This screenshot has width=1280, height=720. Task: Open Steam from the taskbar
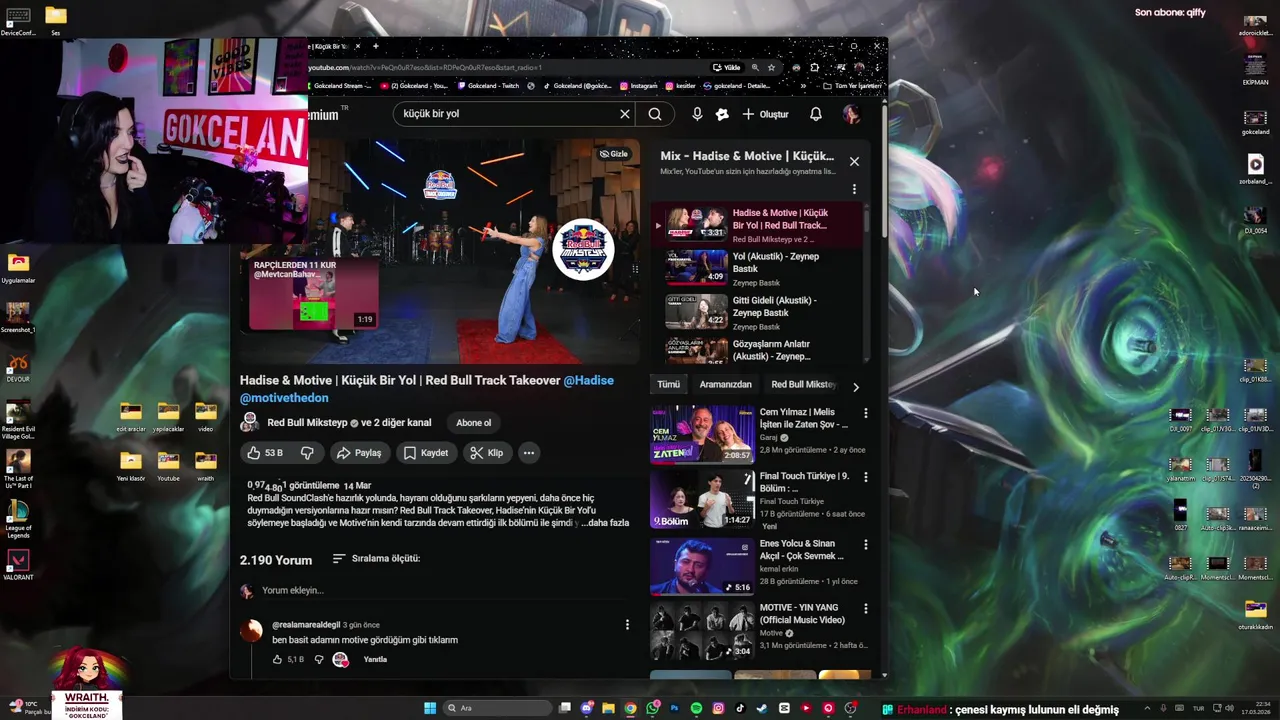click(x=762, y=708)
